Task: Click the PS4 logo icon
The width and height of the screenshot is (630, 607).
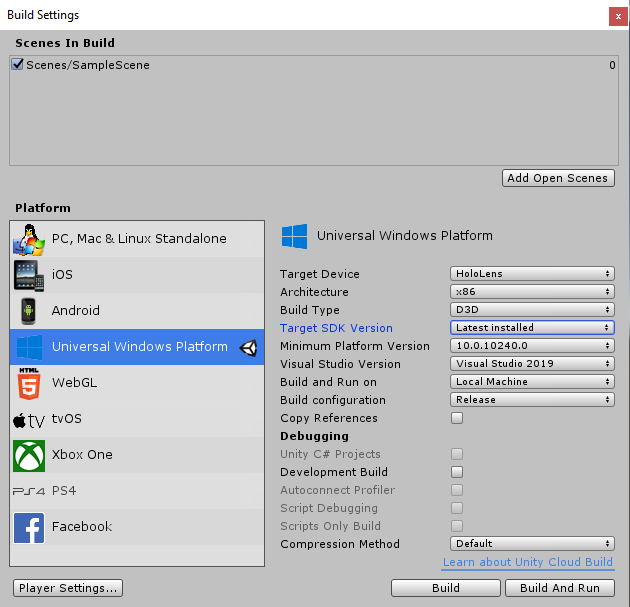Action: coord(29,491)
